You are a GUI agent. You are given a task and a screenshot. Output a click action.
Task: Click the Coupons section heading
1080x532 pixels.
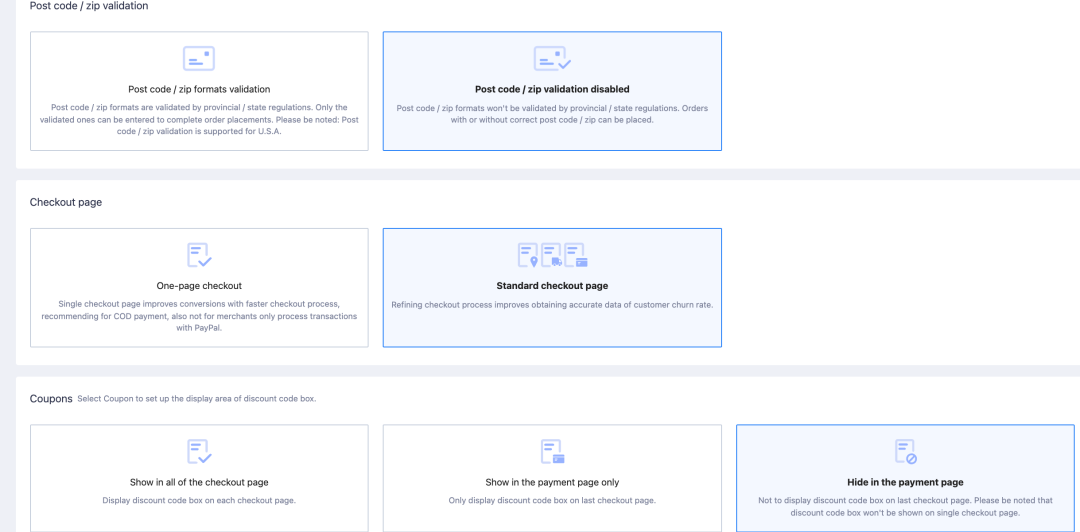pyautogui.click(x=51, y=398)
